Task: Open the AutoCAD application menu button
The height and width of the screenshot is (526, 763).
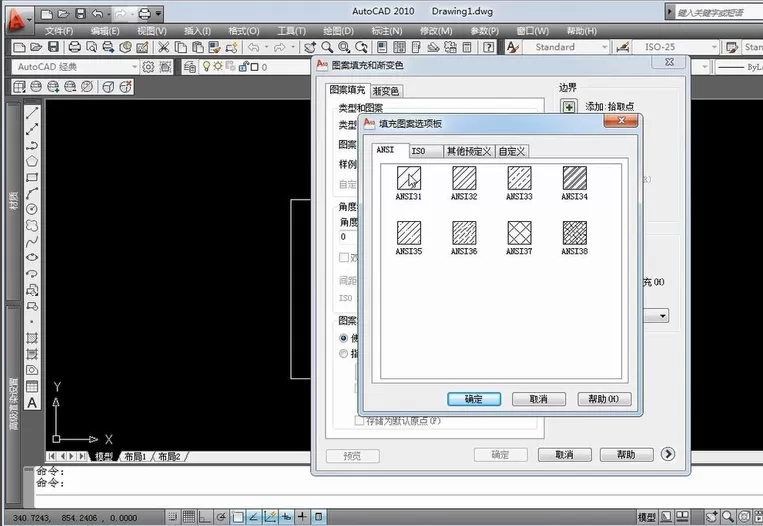Action: [x=18, y=18]
